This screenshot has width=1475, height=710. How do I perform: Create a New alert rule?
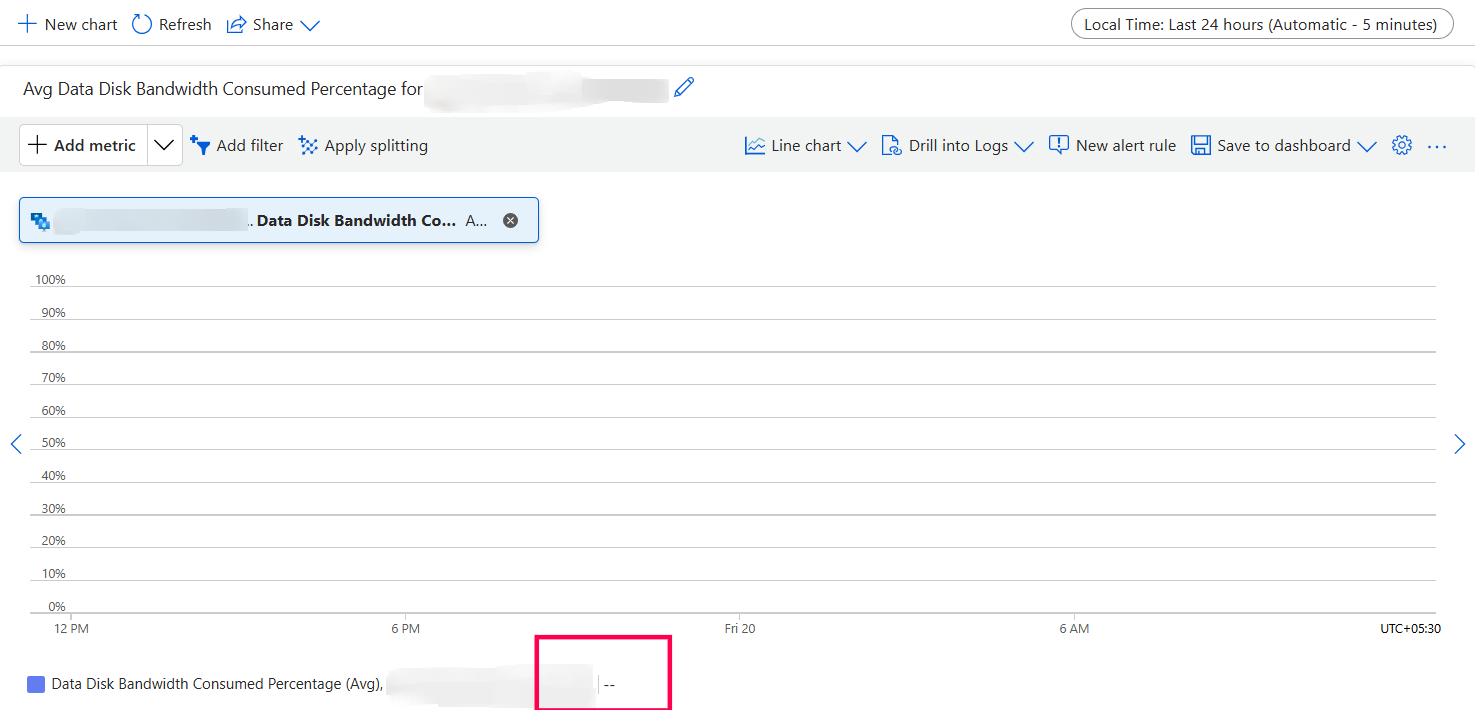tap(1112, 145)
